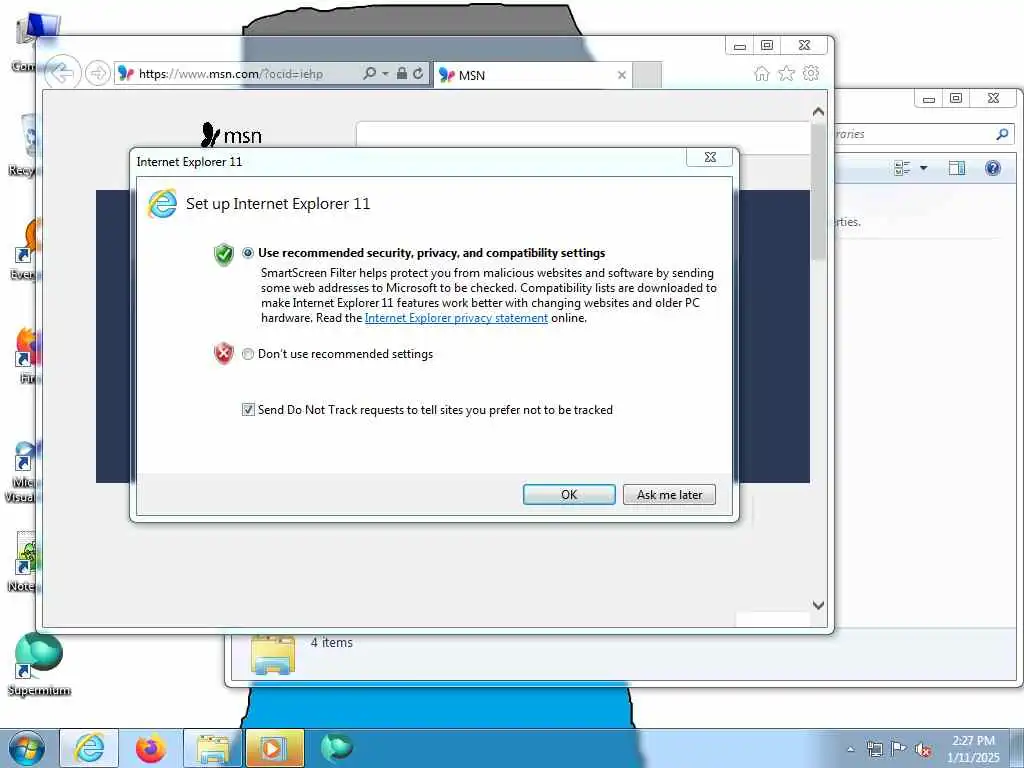Click Action Center flag icon
The width and height of the screenshot is (1024, 768).
pyautogui.click(x=899, y=749)
